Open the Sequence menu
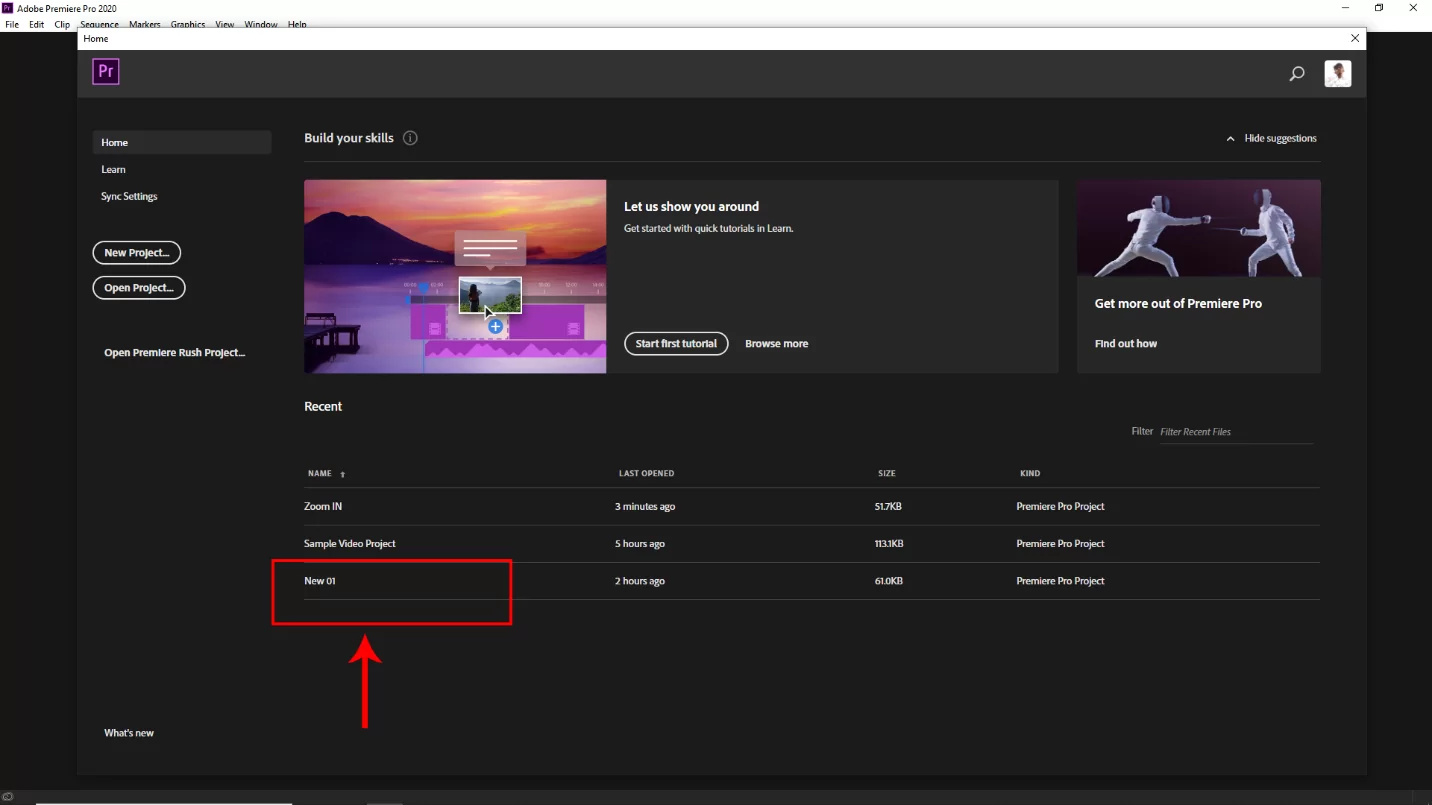 (x=99, y=24)
